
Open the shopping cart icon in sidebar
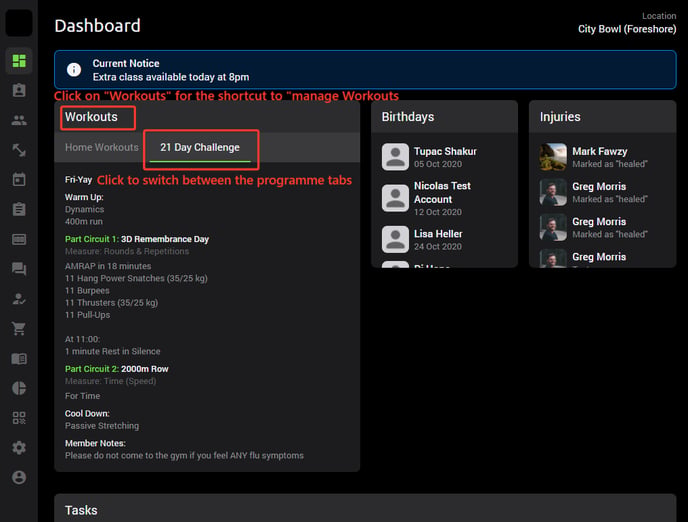tap(19, 329)
